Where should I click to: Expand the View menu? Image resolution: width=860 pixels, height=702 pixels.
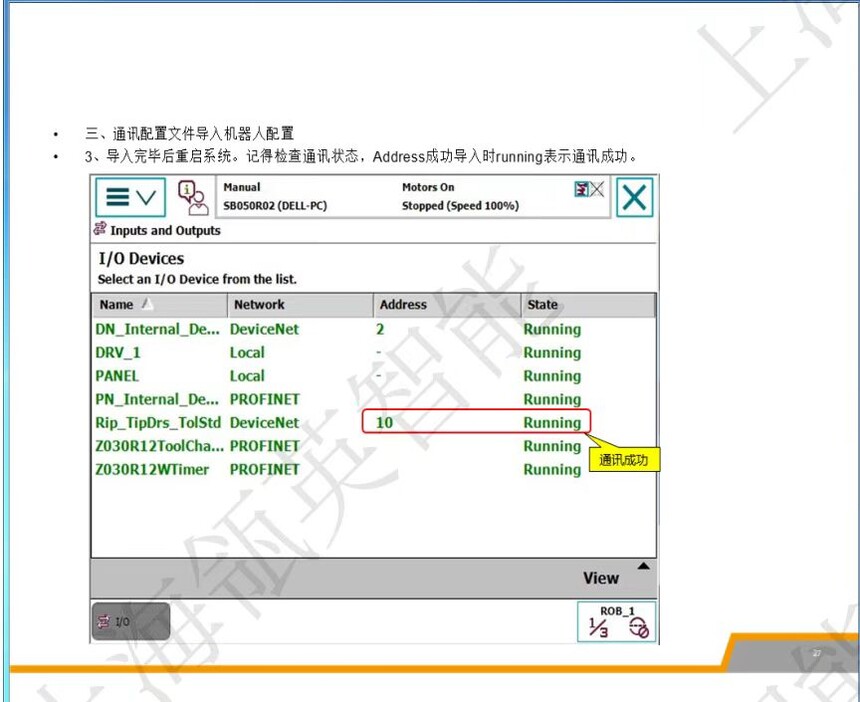[x=601, y=578]
